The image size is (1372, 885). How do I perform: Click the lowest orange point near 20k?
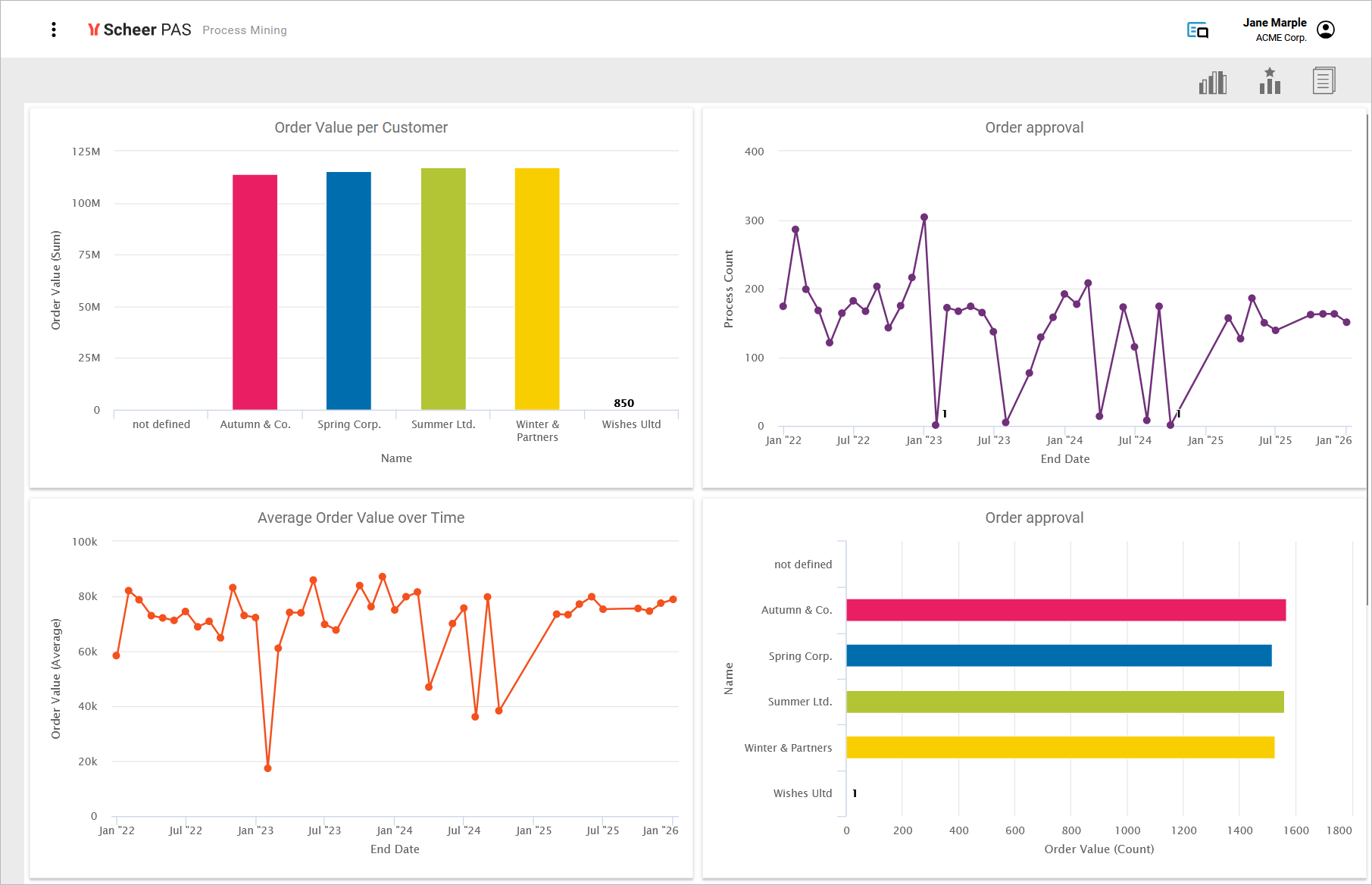point(267,768)
